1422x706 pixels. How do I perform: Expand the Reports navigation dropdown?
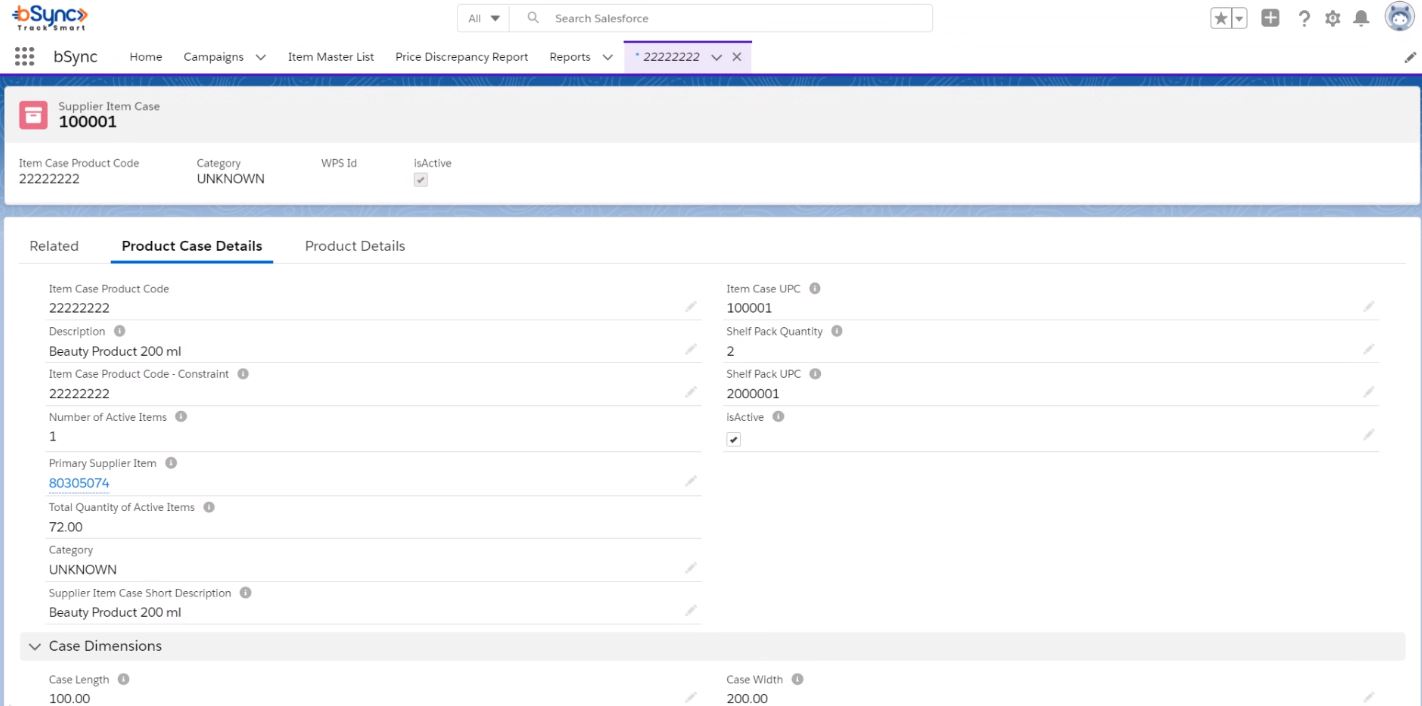[x=607, y=57]
